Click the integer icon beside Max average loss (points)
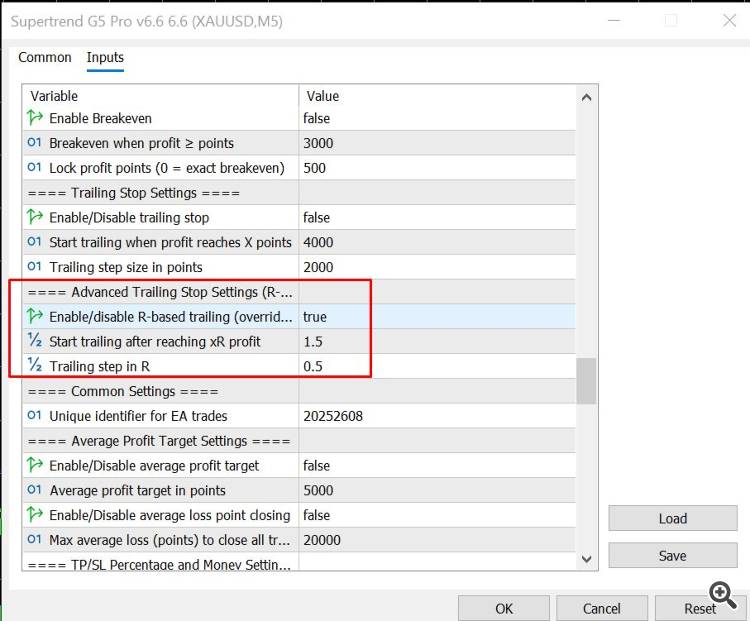This screenshot has height=621, width=750. 35,540
